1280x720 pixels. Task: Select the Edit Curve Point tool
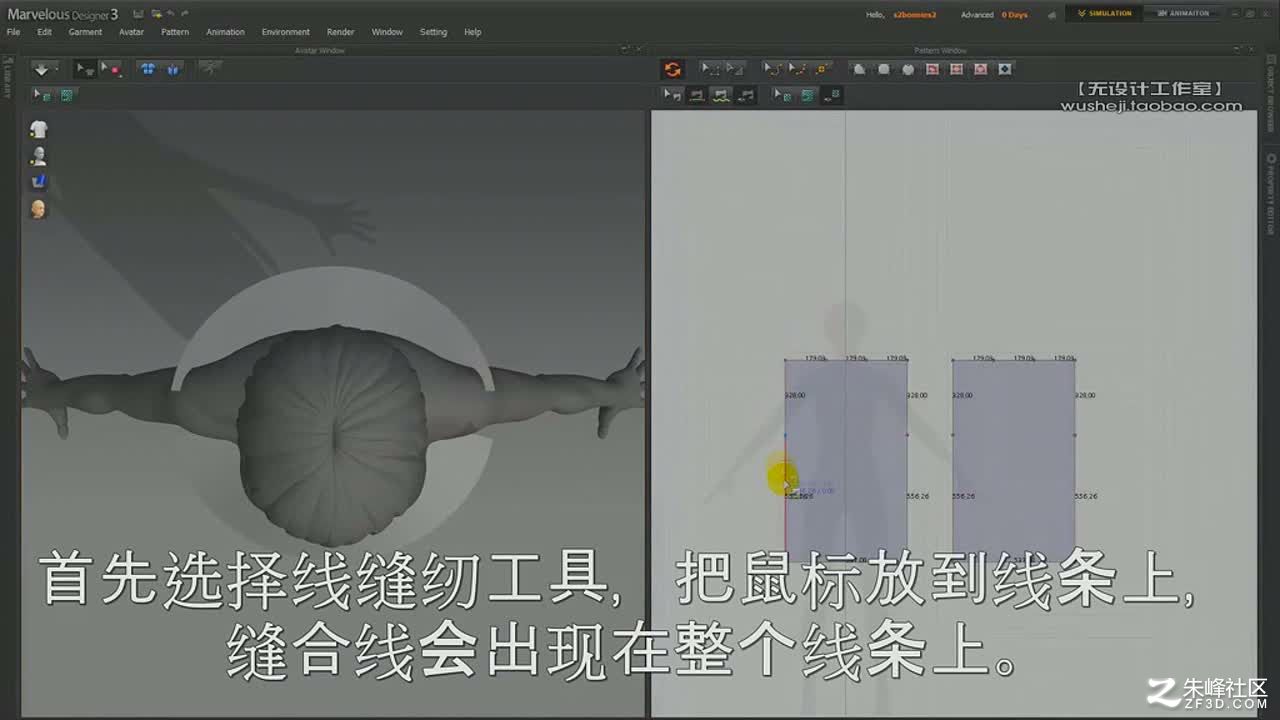click(797, 69)
